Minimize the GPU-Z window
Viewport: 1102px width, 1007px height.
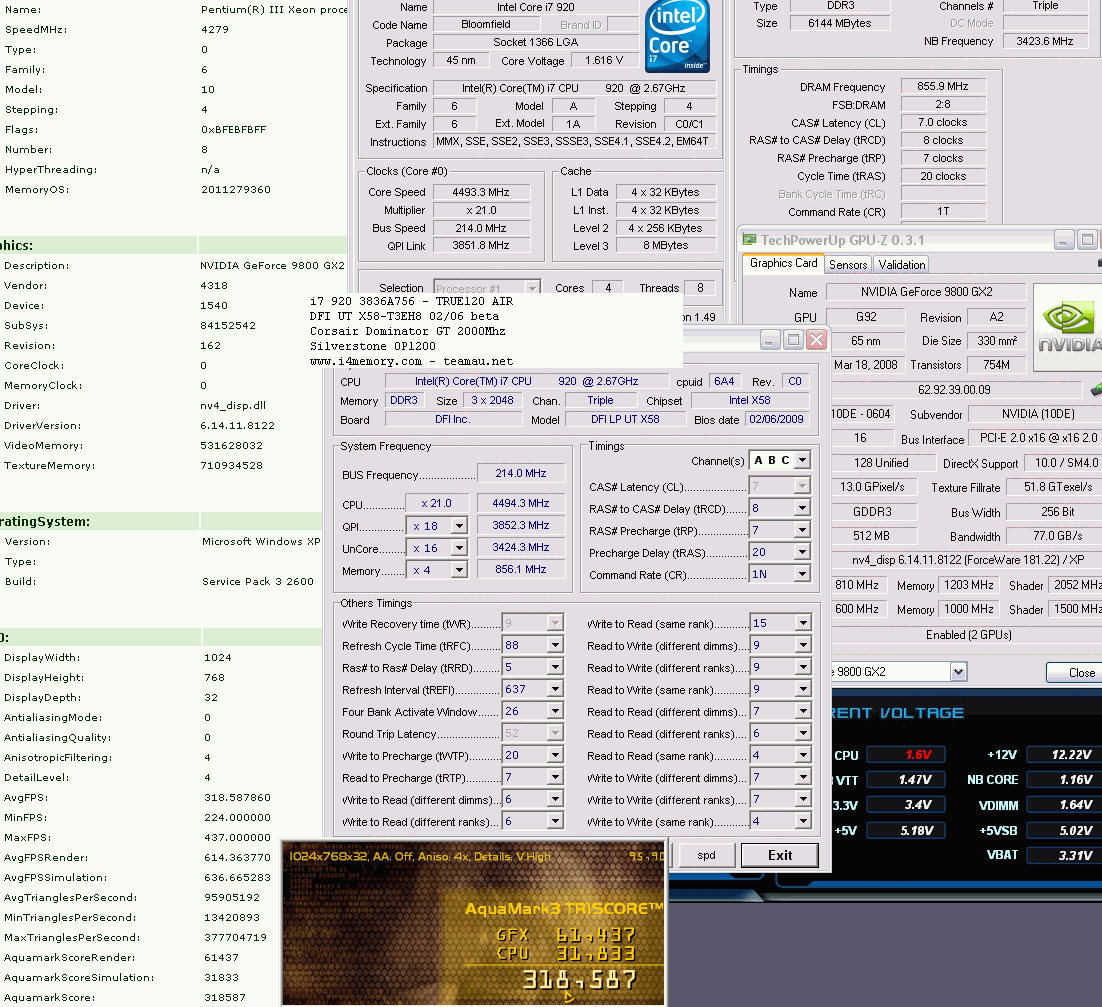click(x=1064, y=240)
